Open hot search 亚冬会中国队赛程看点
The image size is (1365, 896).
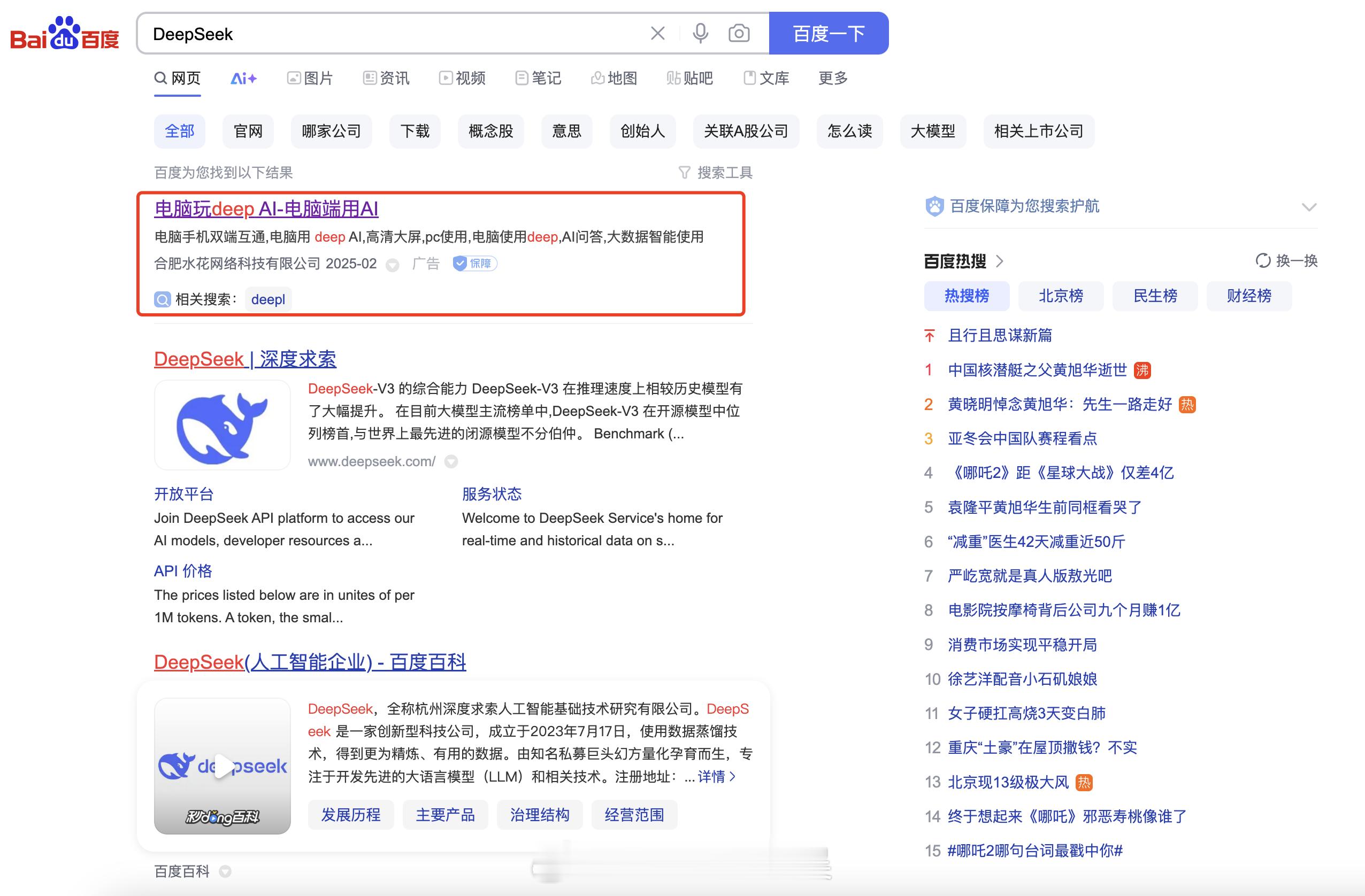(x=1022, y=438)
